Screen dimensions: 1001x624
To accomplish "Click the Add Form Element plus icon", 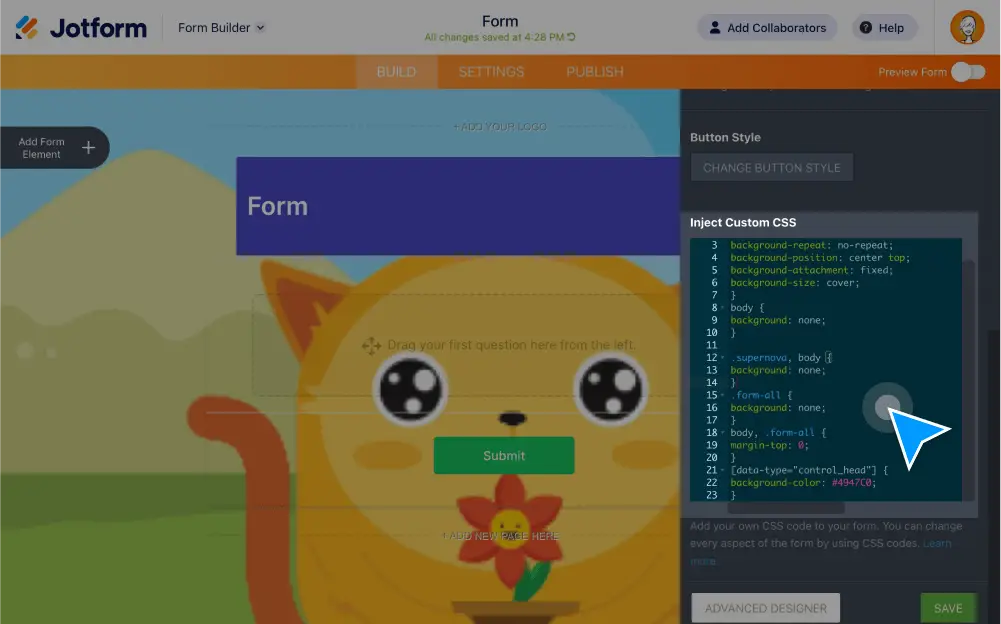I will pos(87,147).
